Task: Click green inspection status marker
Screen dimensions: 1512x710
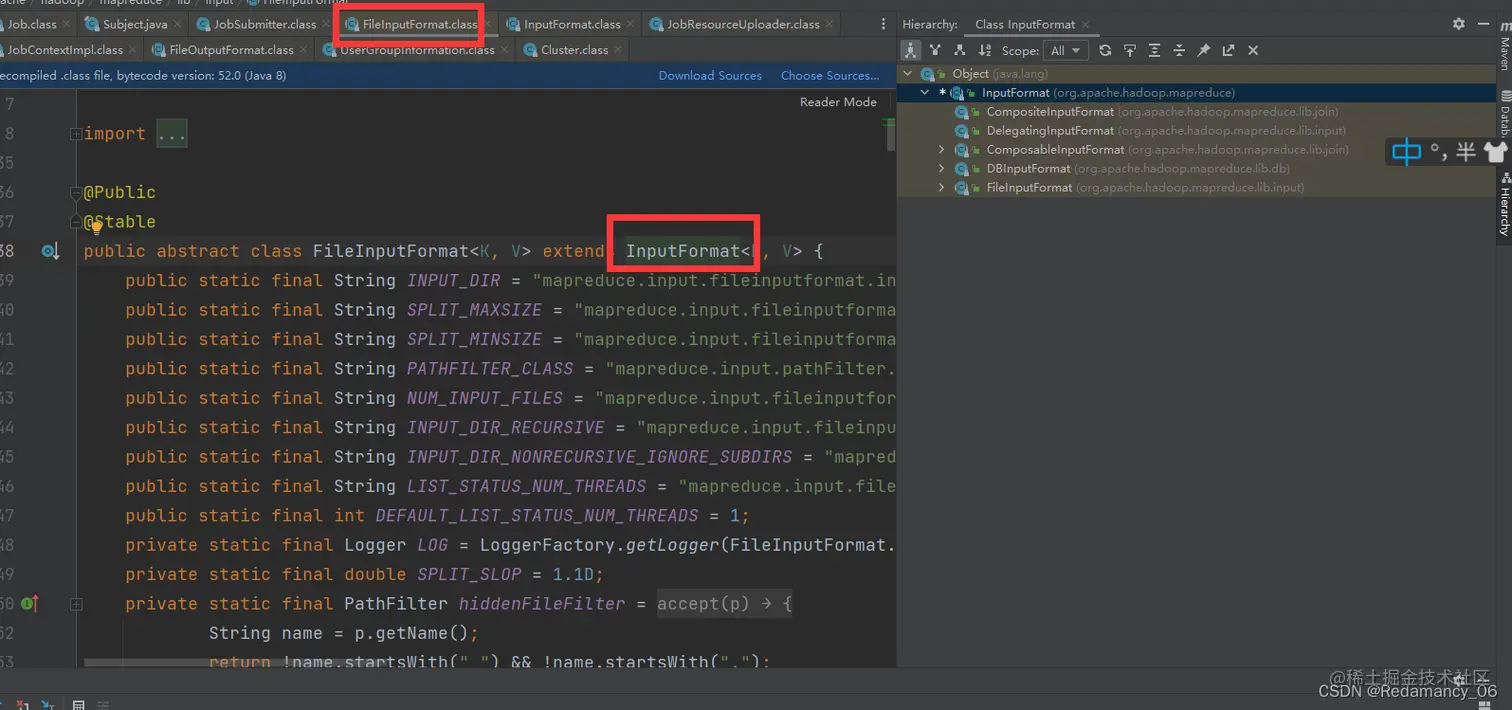Action: coord(888,123)
